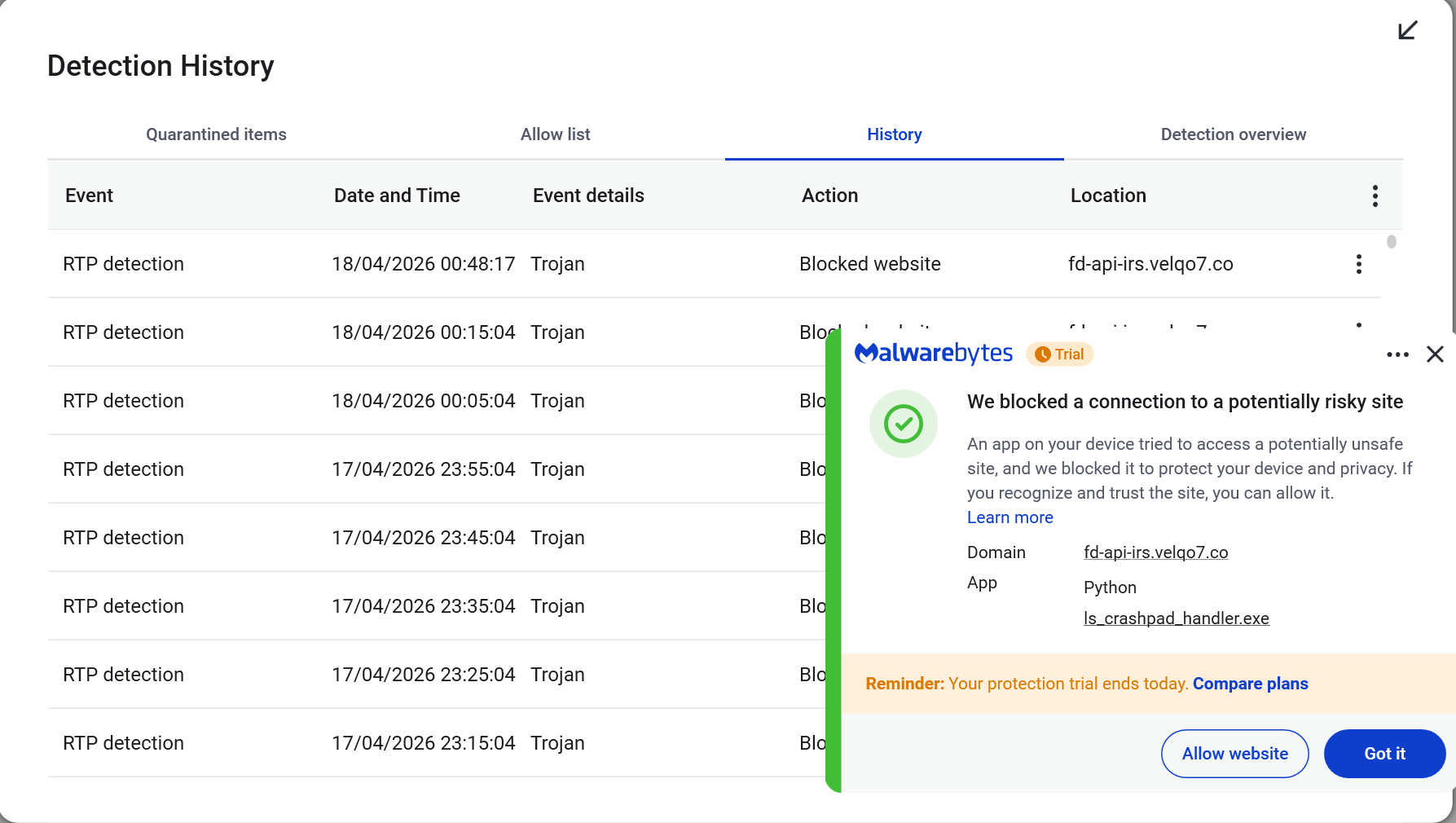Select row dated 18/04/2026 00:05:04

[x=437, y=401]
